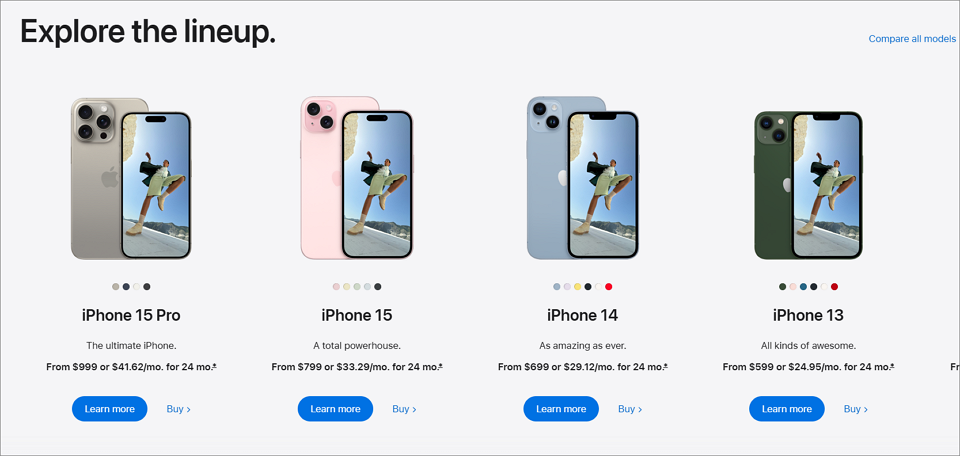The width and height of the screenshot is (960, 456).
Task: Click Learn more for iPhone 15
Action: 336,409
